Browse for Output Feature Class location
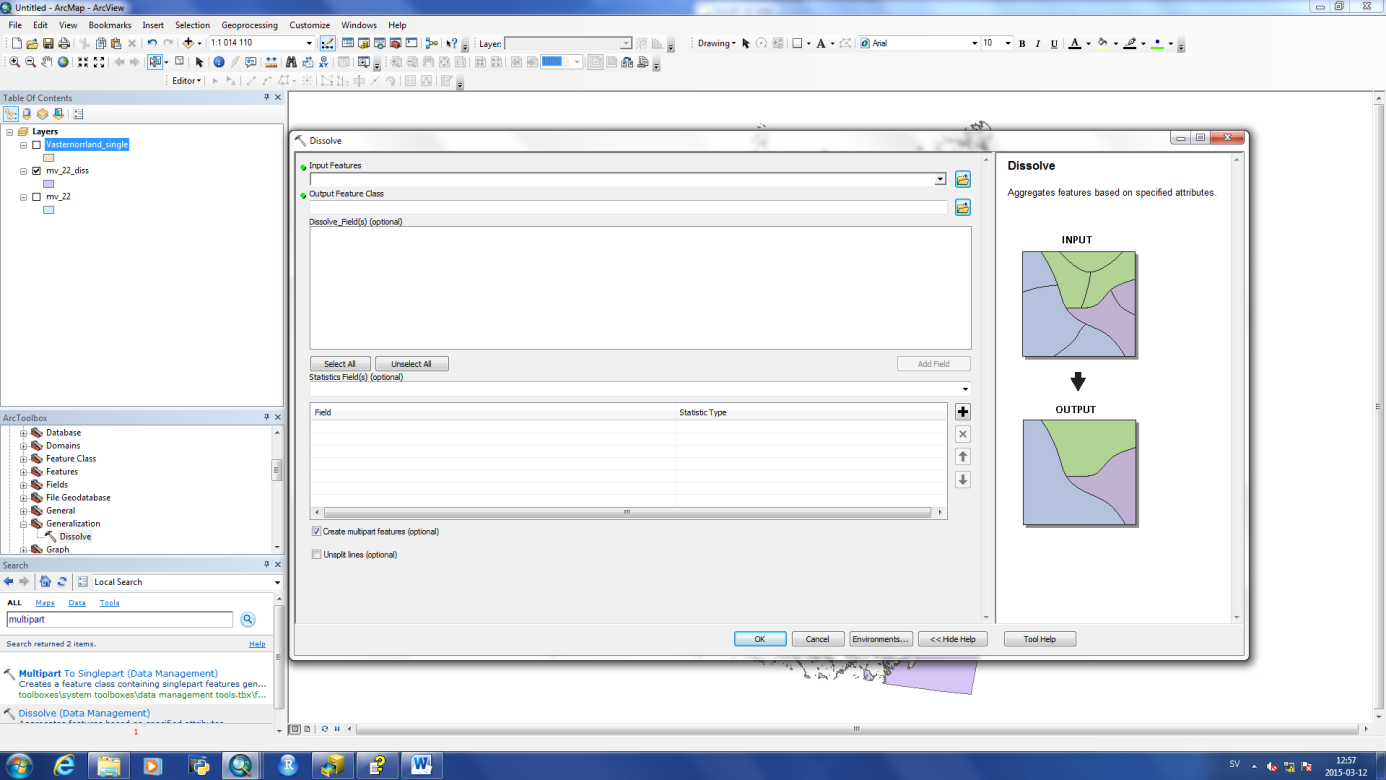 click(x=963, y=207)
